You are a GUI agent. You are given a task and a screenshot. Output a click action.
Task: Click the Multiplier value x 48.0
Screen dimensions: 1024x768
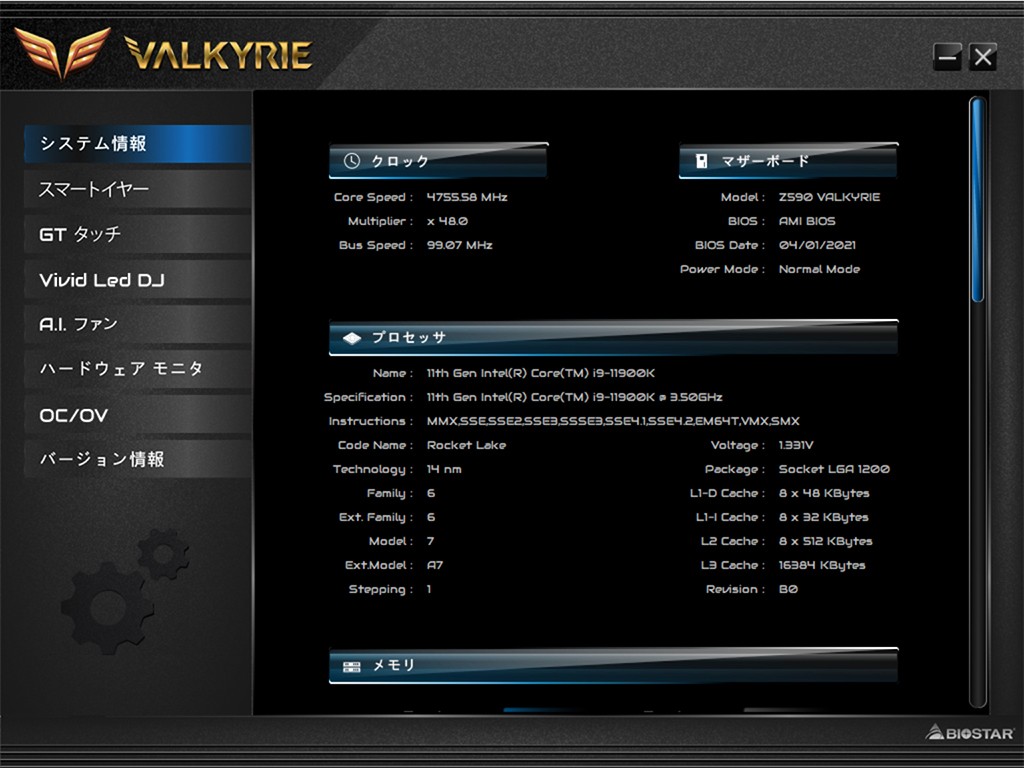(447, 221)
